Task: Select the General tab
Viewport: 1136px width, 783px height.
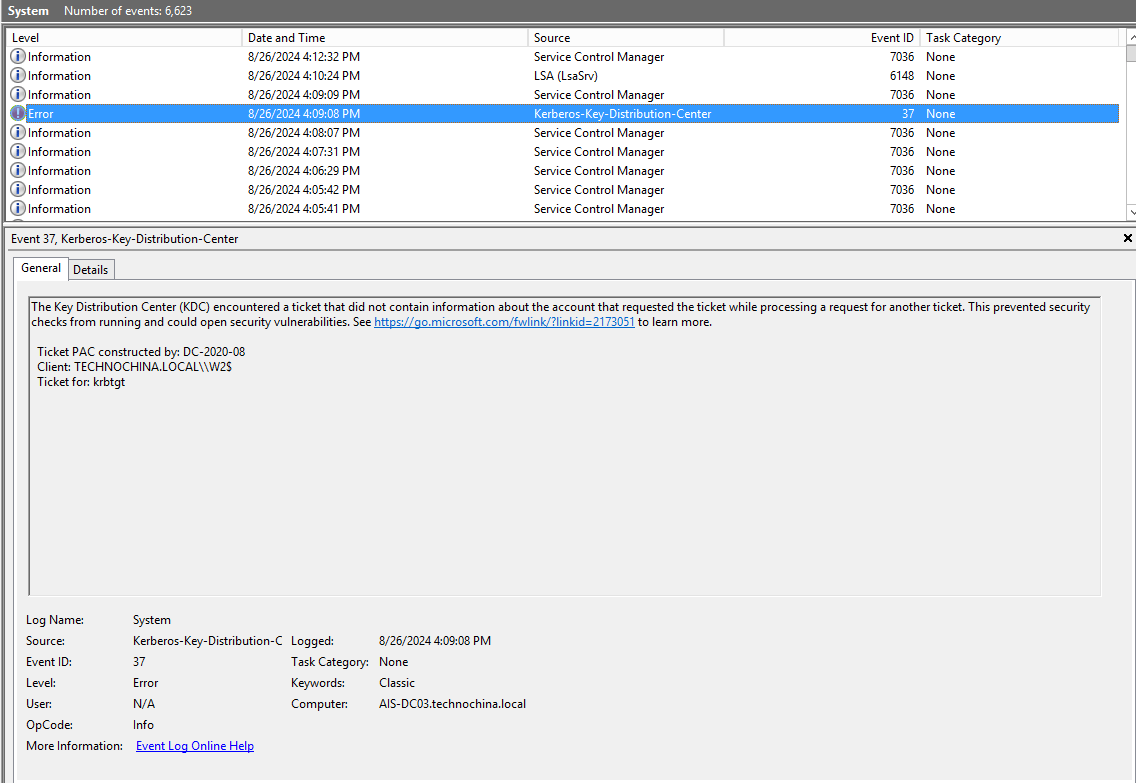Action: coord(41,268)
